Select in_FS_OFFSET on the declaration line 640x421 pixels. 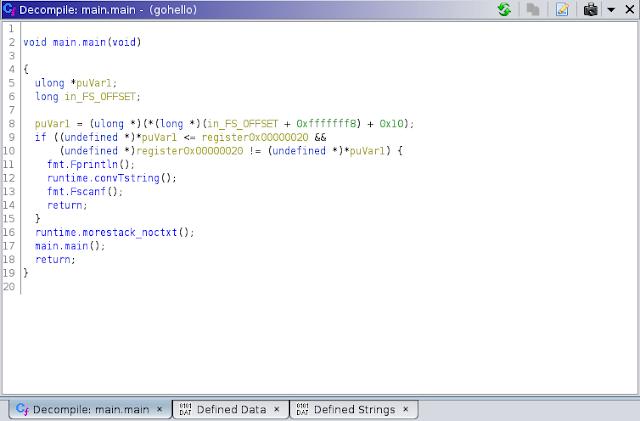coord(100,97)
